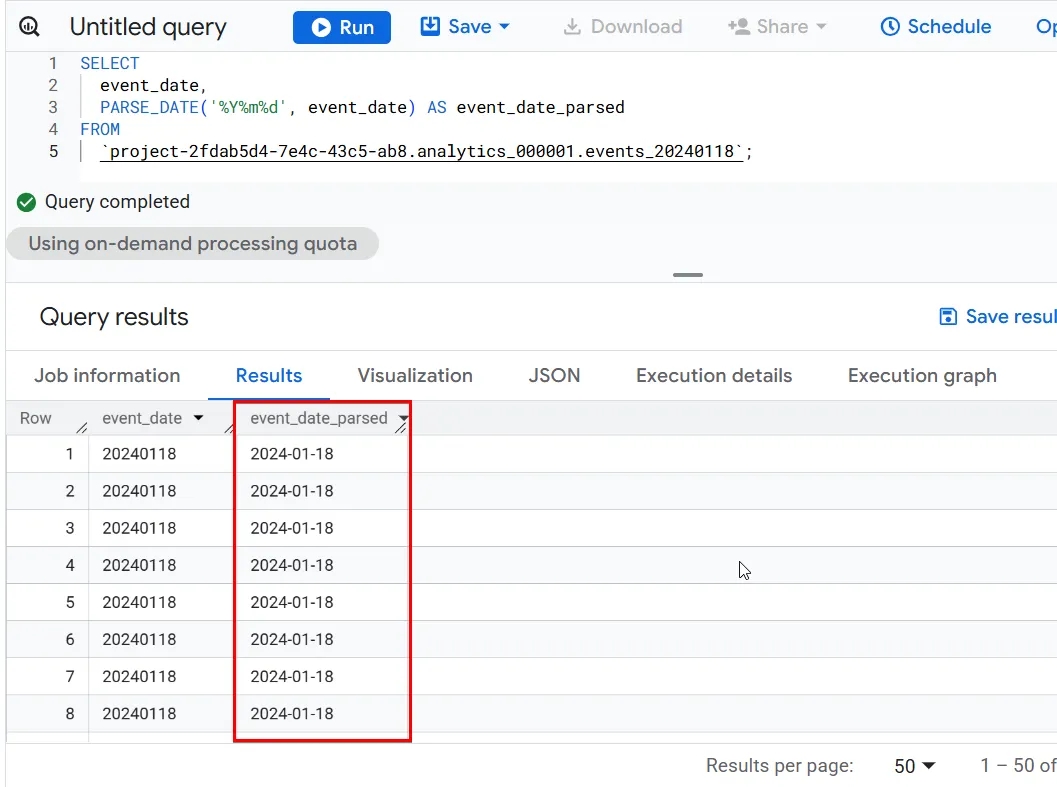Screen dimensions: 1057x787
Task: Open the Execution details tab
Action: 714,376
